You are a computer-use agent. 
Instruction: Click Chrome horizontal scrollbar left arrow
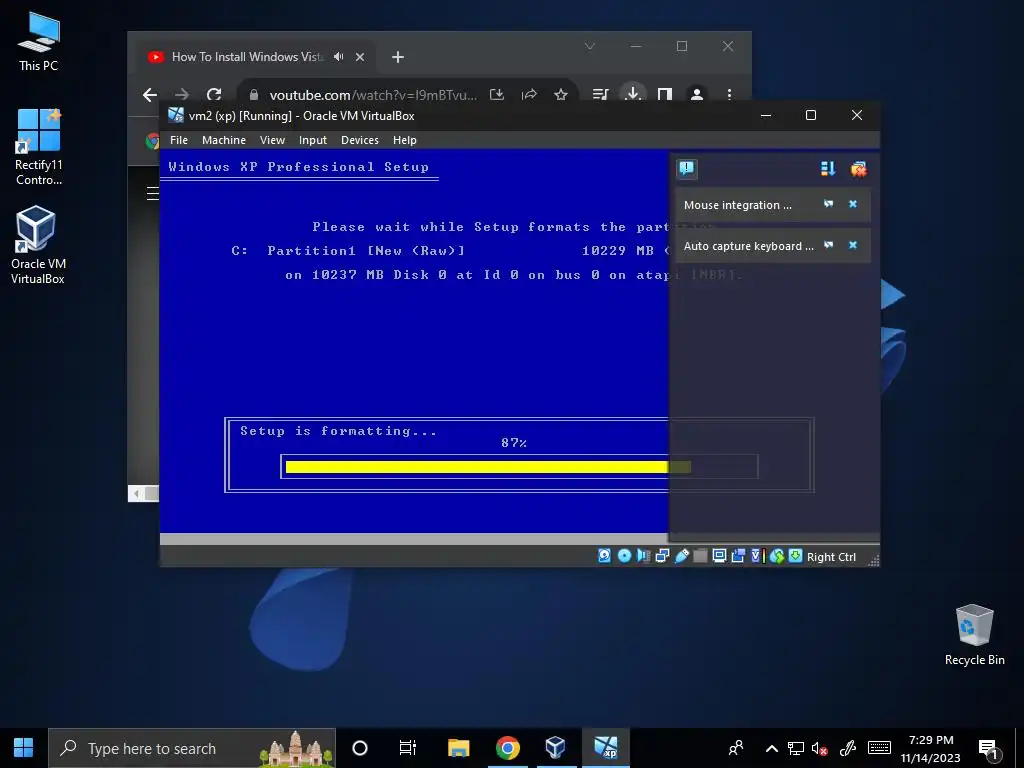[136, 494]
